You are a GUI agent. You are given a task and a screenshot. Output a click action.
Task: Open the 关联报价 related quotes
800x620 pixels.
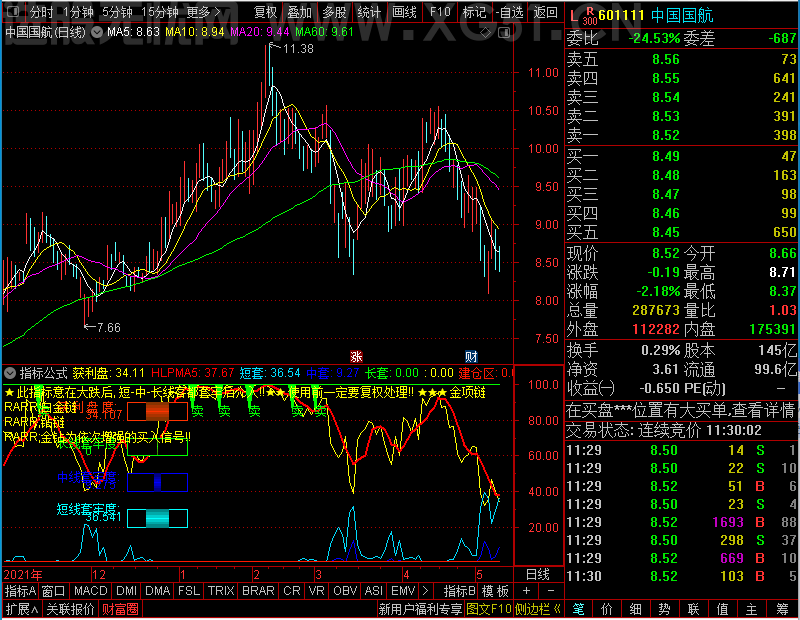point(70,609)
